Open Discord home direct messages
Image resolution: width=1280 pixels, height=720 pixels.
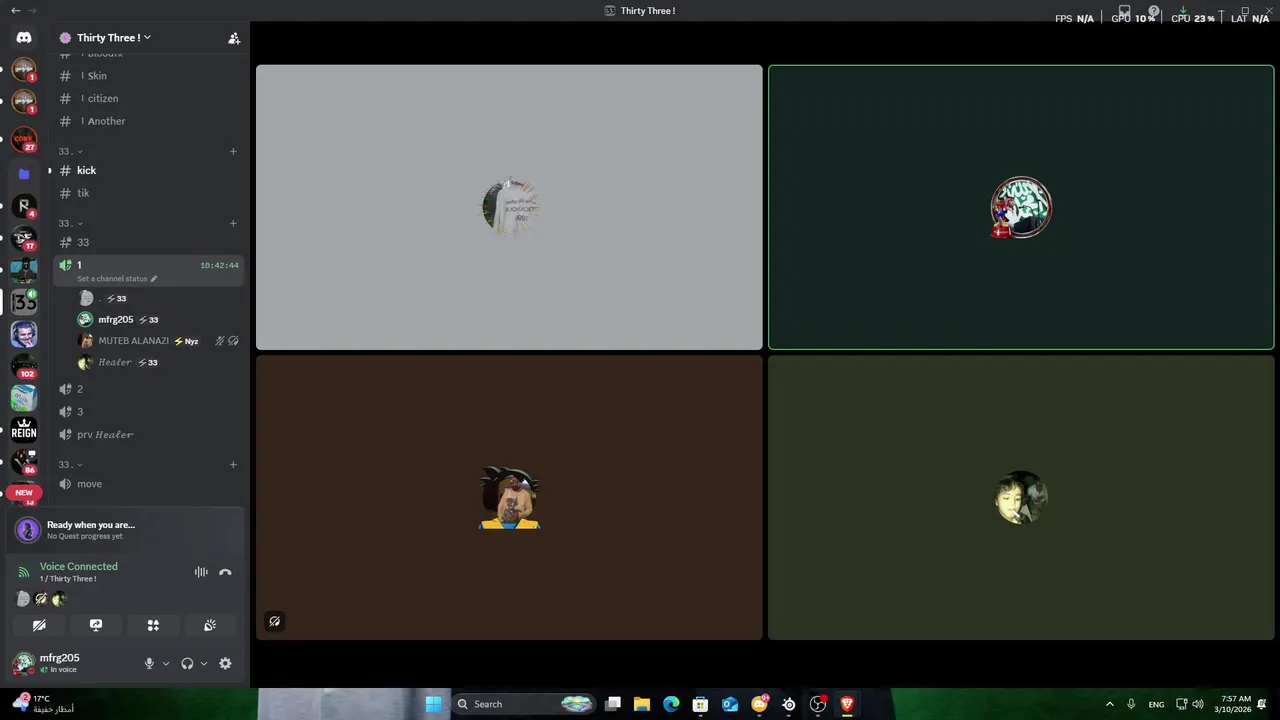[x=24, y=37]
